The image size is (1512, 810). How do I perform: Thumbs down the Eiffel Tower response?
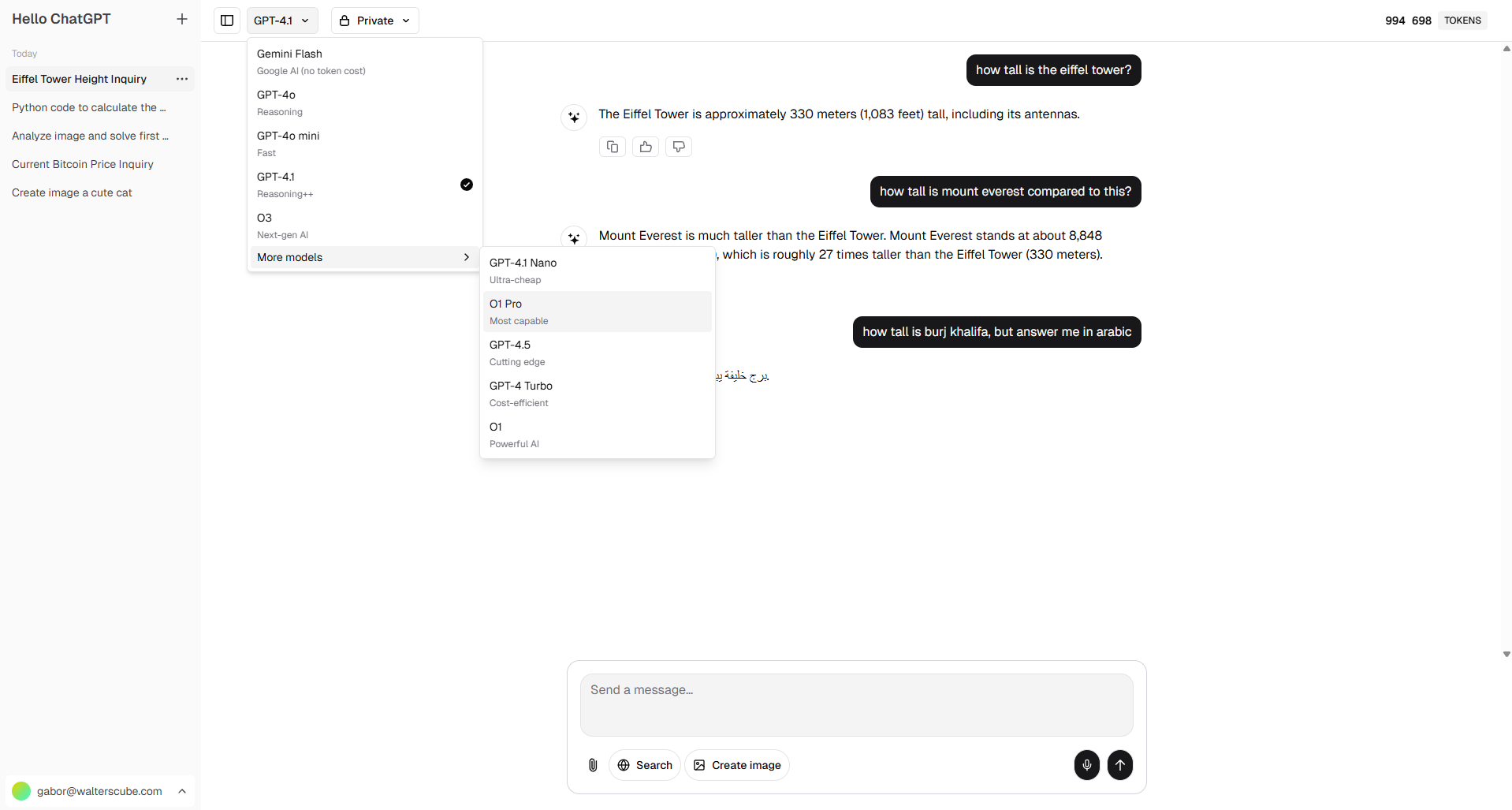pyautogui.click(x=679, y=147)
